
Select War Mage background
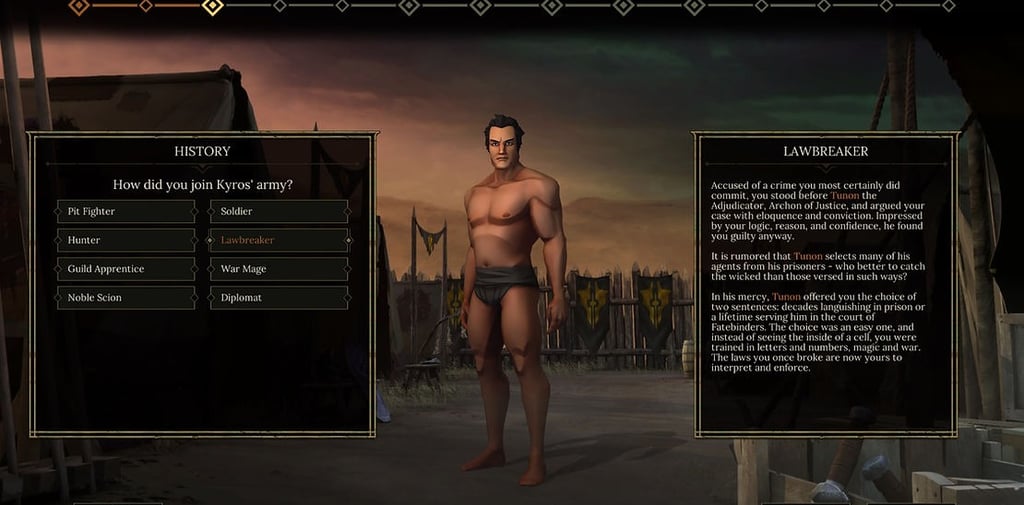[x=279, y=269]
